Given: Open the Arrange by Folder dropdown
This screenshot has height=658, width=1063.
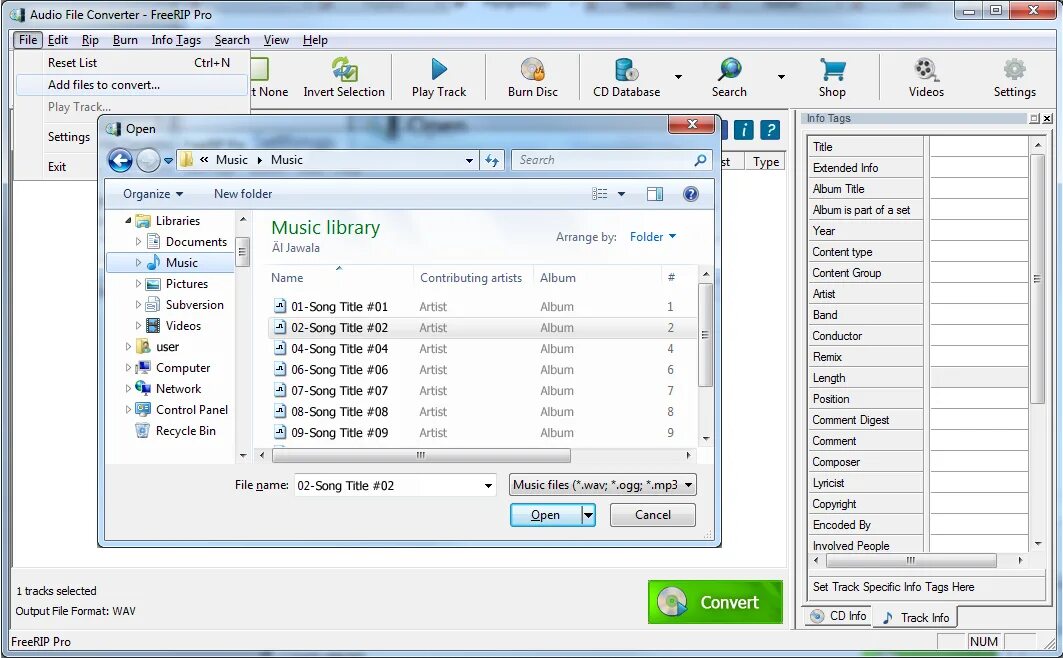Looking at the screenshot, I should coord(653,237).
